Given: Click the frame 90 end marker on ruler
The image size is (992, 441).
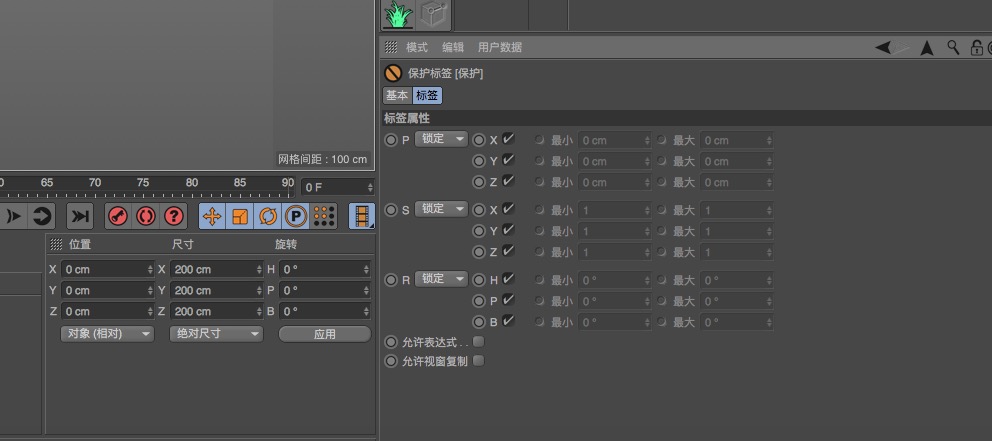Looking at the screenshot, I should [x=288, y=183].
